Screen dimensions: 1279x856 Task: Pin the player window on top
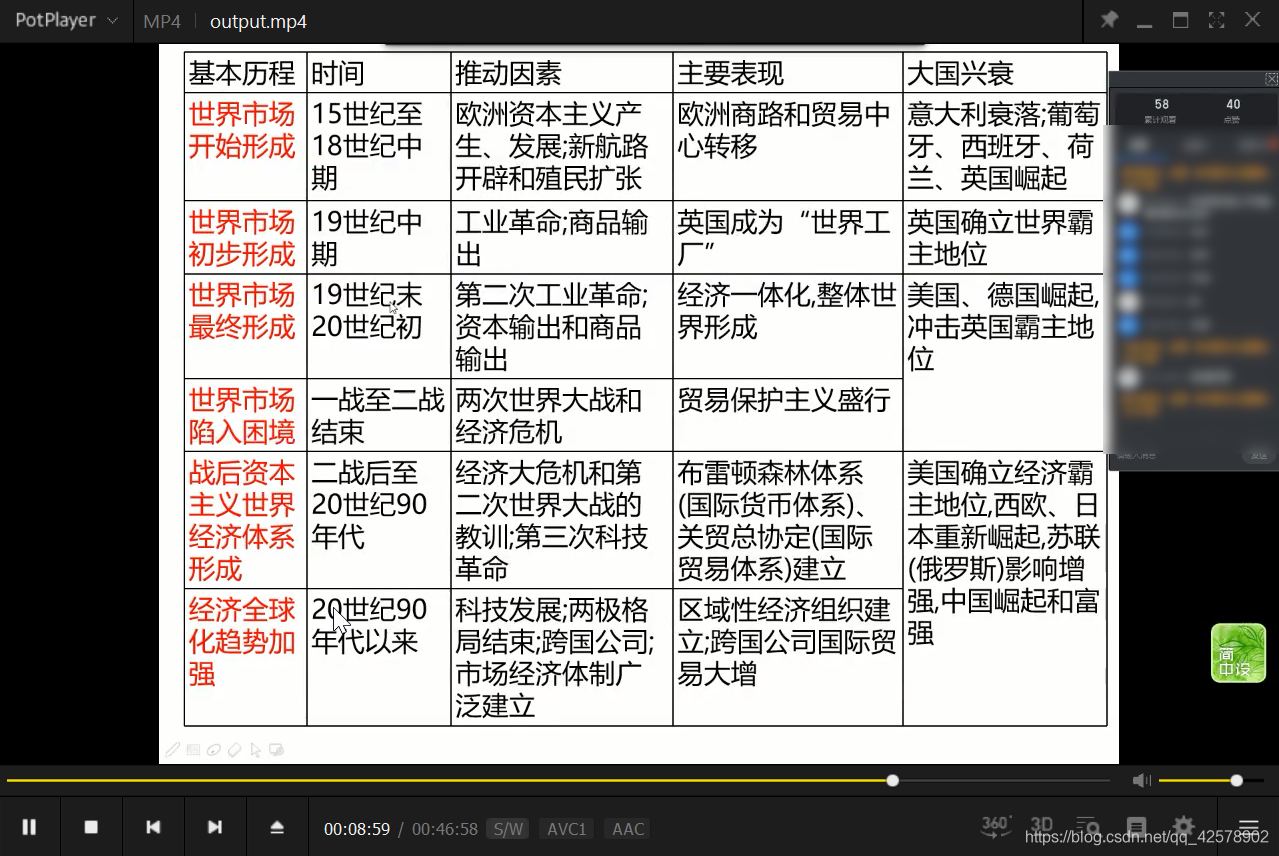[1109, 20]
